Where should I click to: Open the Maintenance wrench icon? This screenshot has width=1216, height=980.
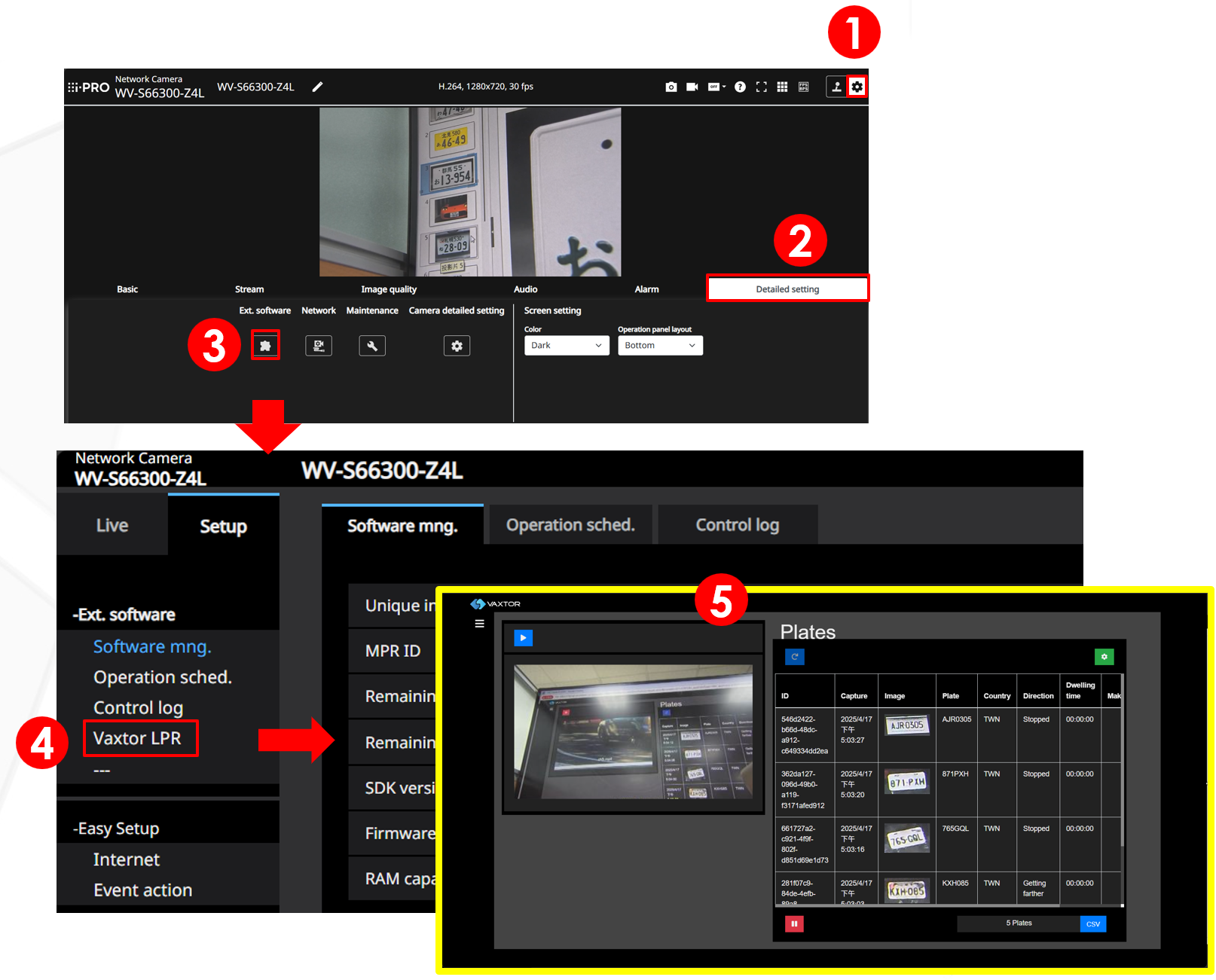[x=372, y=346]
